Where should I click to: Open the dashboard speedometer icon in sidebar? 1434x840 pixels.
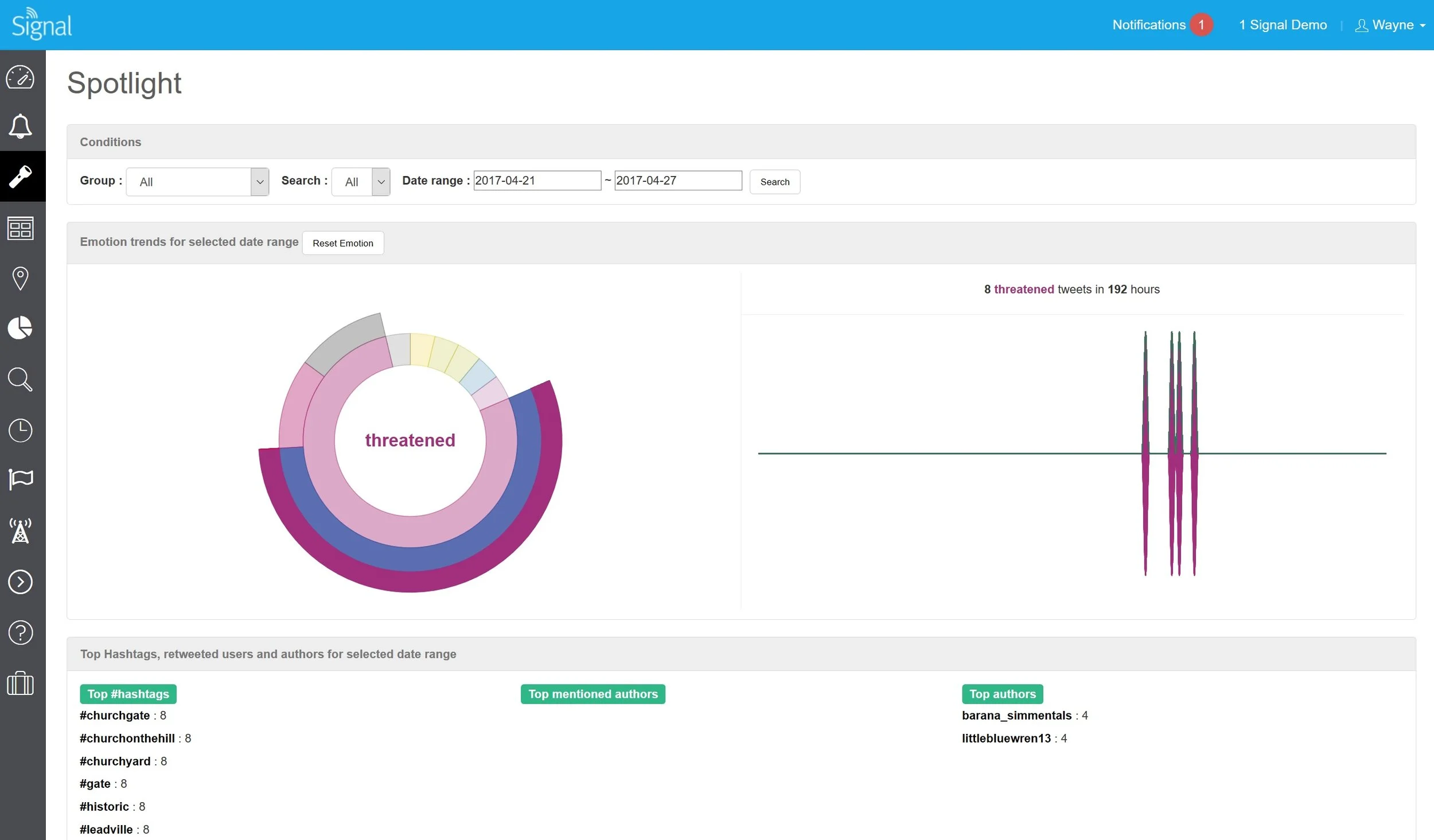21,77
